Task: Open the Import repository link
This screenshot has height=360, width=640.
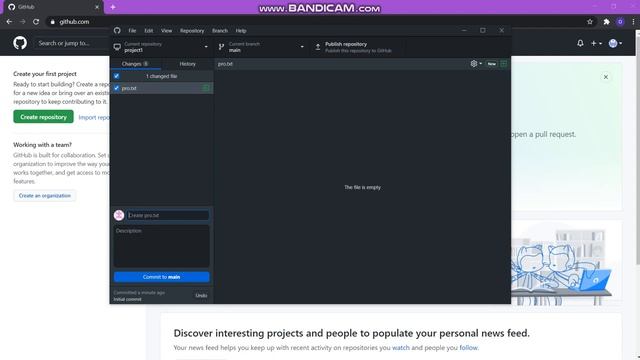Action: (x=94, y=118)
